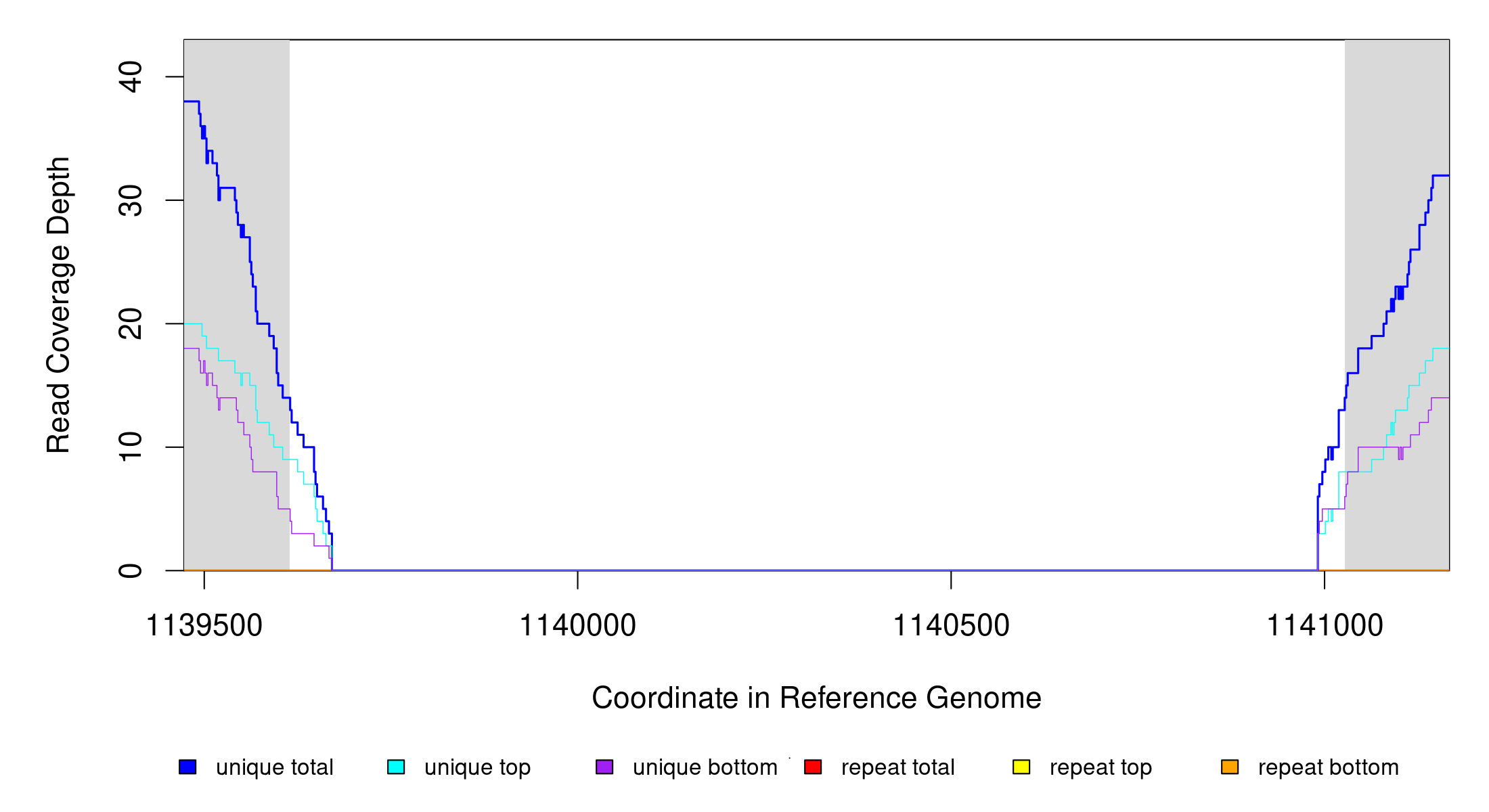Click the 'unique bottom' legend text
1489x812 pixels.
click(705, 767)
